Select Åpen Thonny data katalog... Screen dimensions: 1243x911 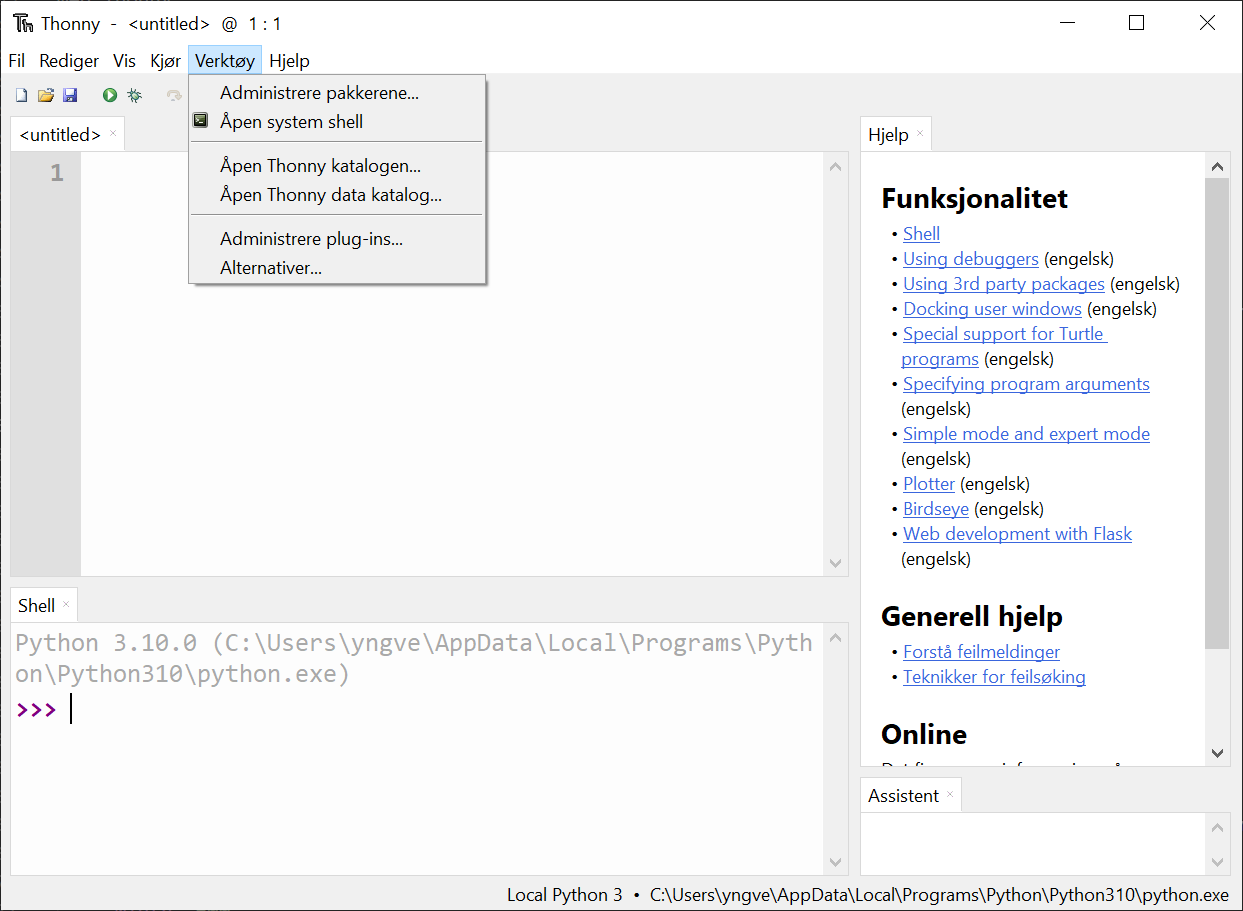pos(337,195)
